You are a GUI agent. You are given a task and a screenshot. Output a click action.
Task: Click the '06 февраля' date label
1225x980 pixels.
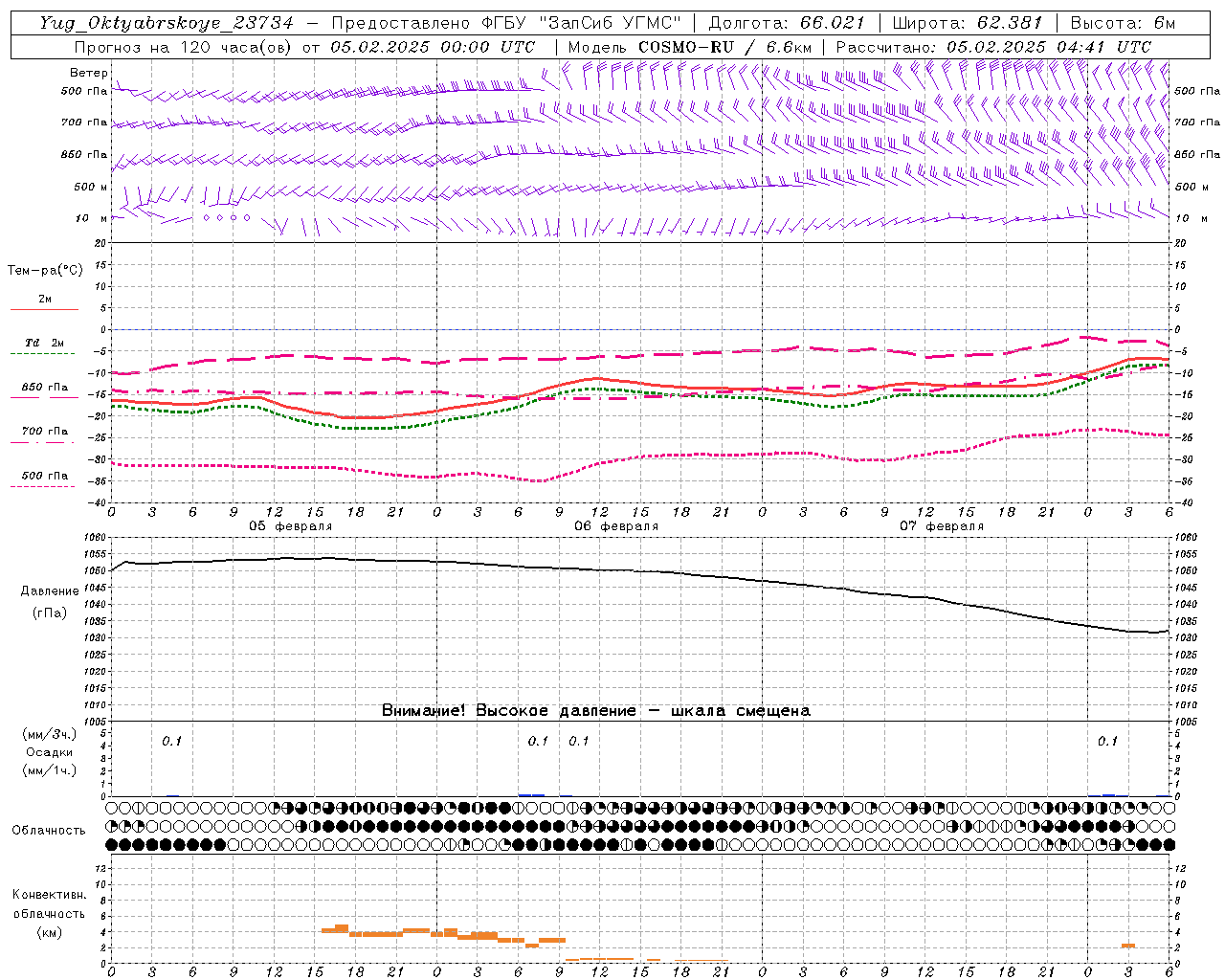pos(616,526)
